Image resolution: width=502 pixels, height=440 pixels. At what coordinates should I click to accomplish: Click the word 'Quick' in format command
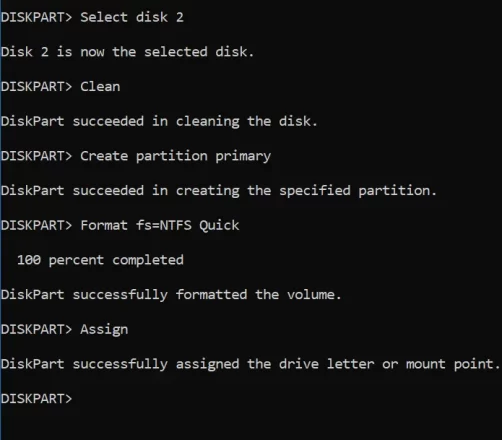tap(219, 226)
